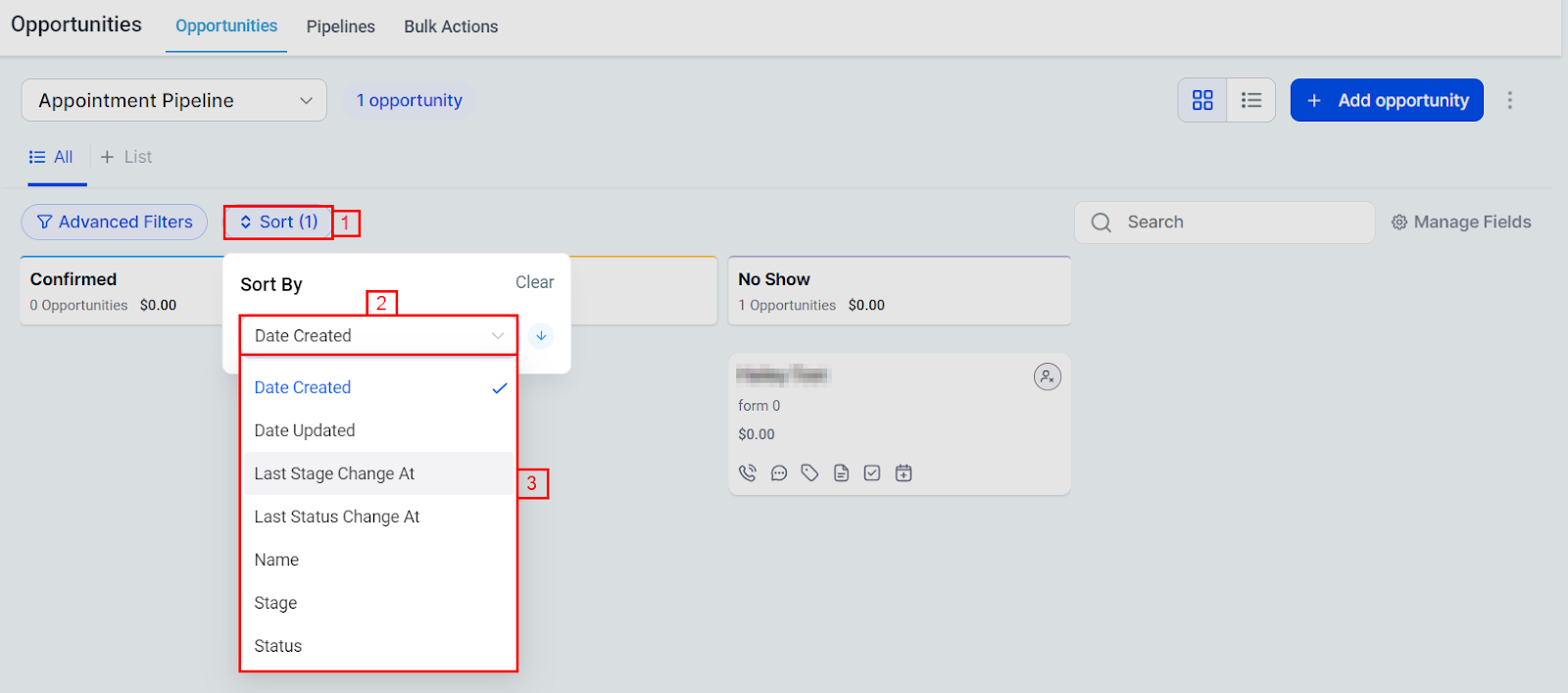
Task: Click the task checkmark icon on card
Action: [872, 473]
